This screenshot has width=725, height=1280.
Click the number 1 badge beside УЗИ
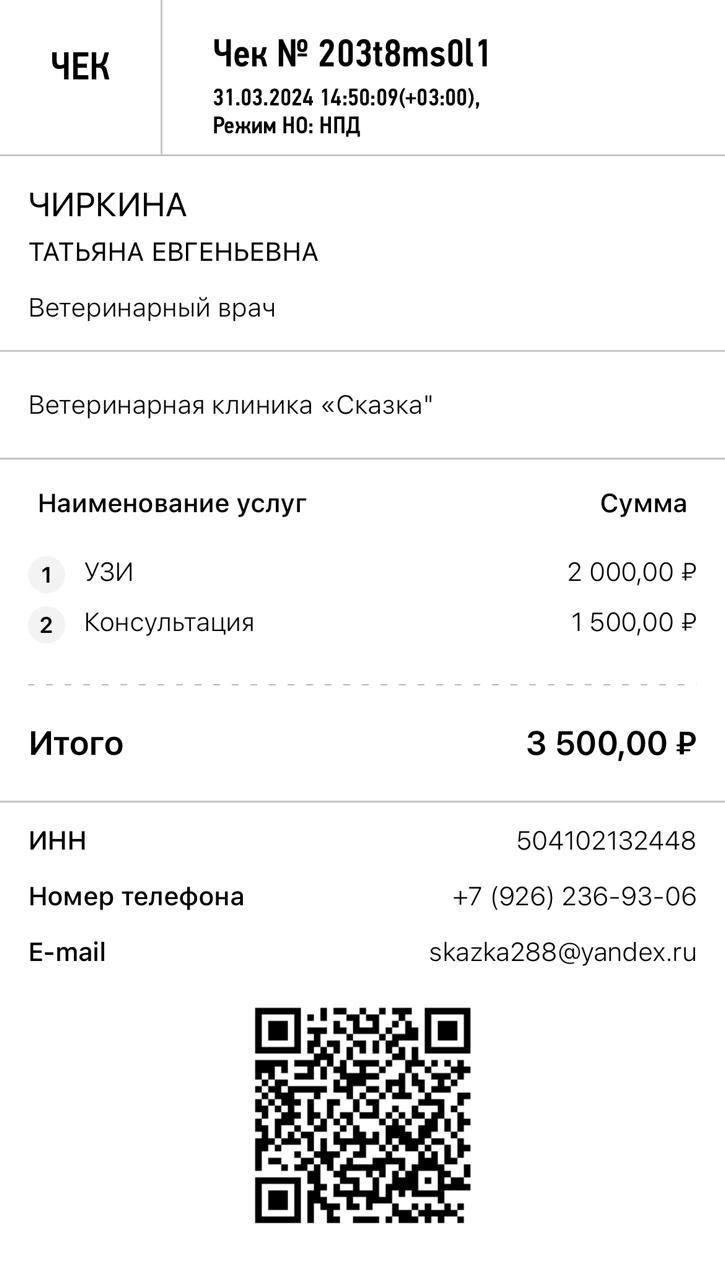pos(46,576)
